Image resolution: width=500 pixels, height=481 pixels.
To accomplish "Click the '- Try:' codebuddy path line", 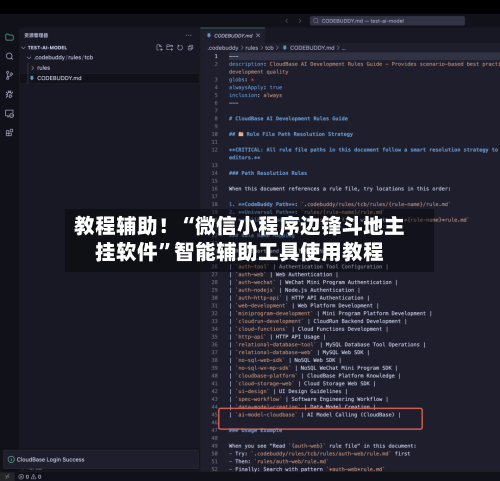I will [x=319, y=454].
